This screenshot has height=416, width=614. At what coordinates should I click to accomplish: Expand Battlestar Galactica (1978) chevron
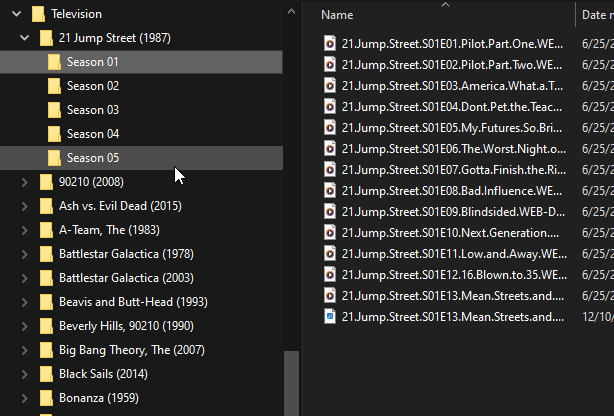[24, 254]
